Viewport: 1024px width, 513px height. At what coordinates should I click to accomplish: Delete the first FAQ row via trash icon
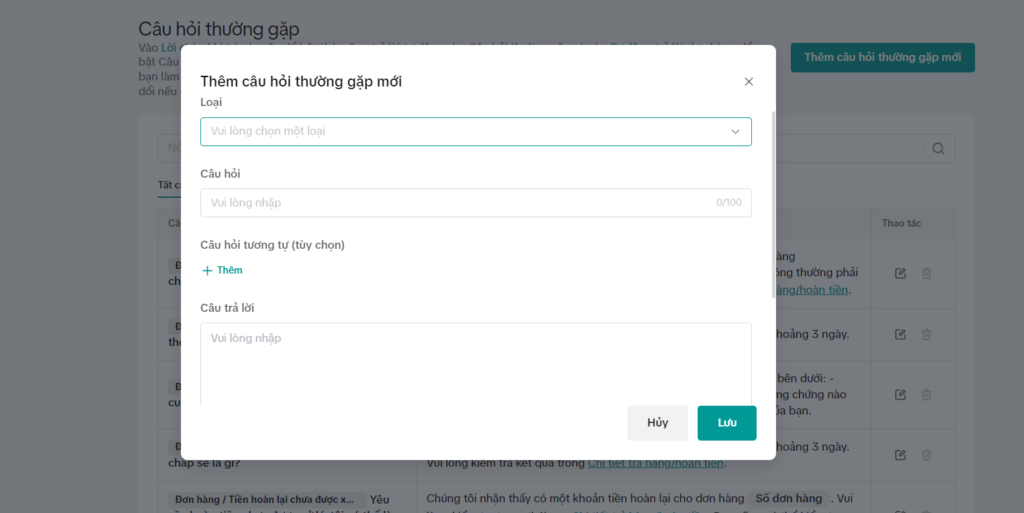coord(926,273)
